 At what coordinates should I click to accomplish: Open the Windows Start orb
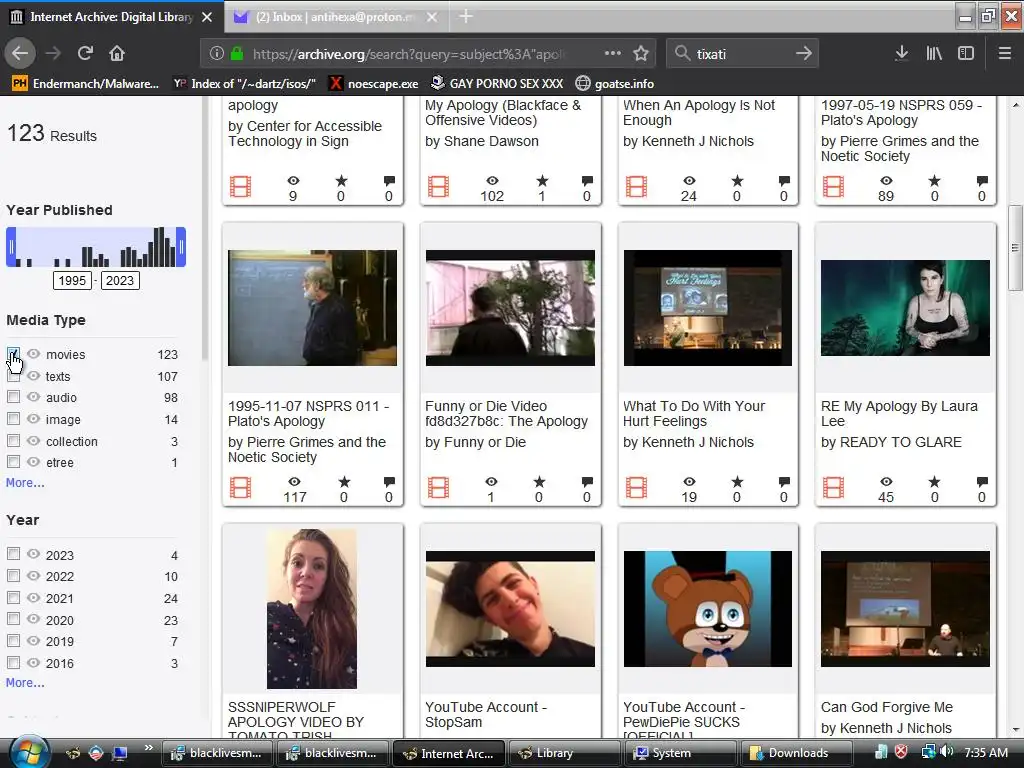[x=28, y=752]
